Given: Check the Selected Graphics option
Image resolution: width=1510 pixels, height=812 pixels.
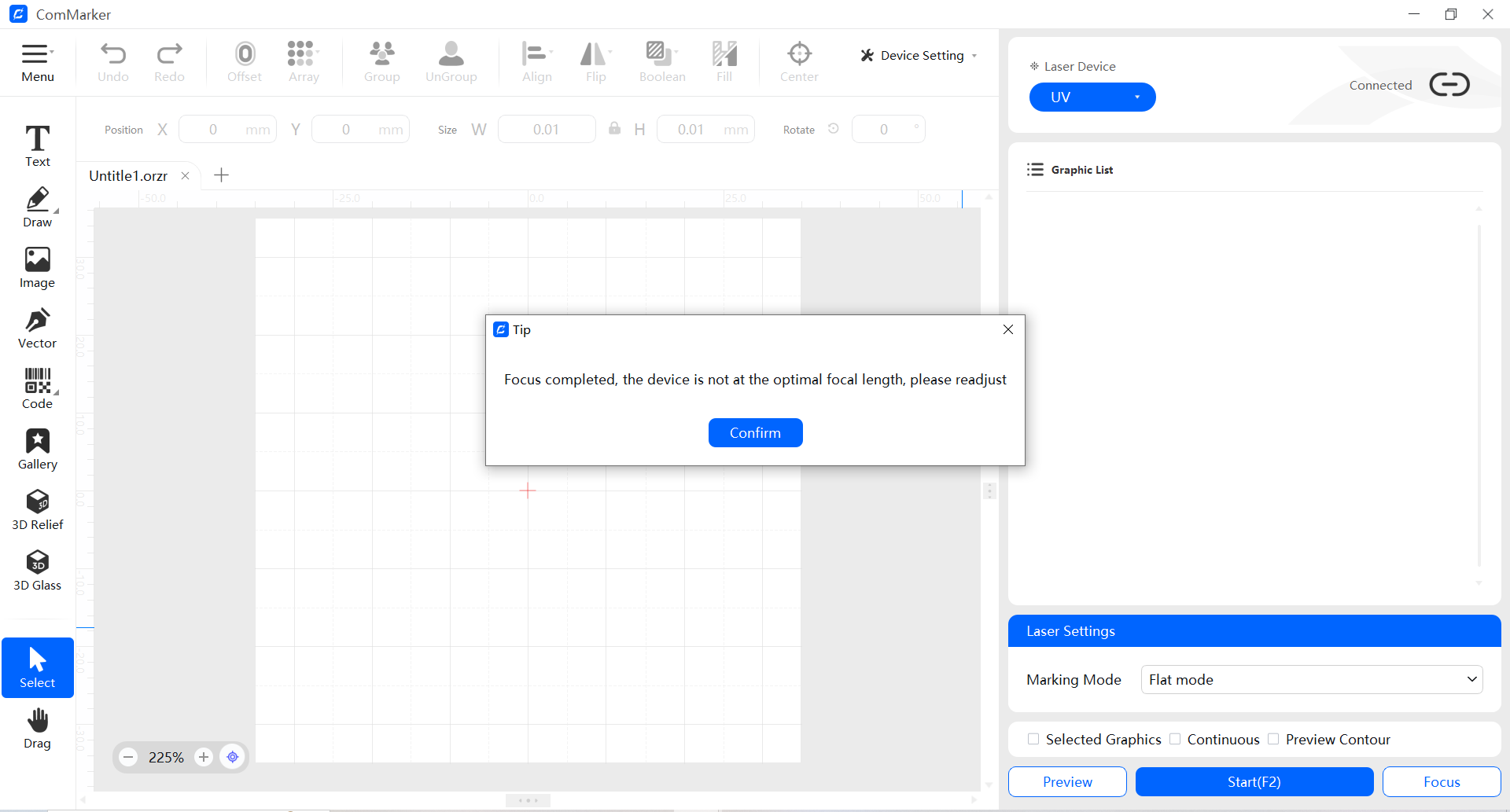Looking at the screenshot, I should [x=1033, y=739].
